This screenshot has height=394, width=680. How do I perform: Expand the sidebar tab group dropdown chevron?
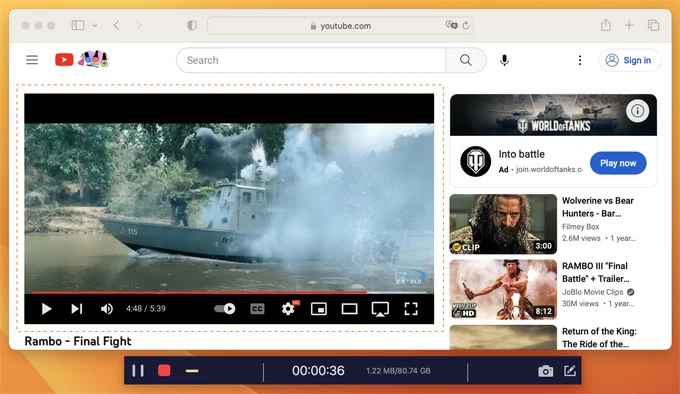[95, 26]
